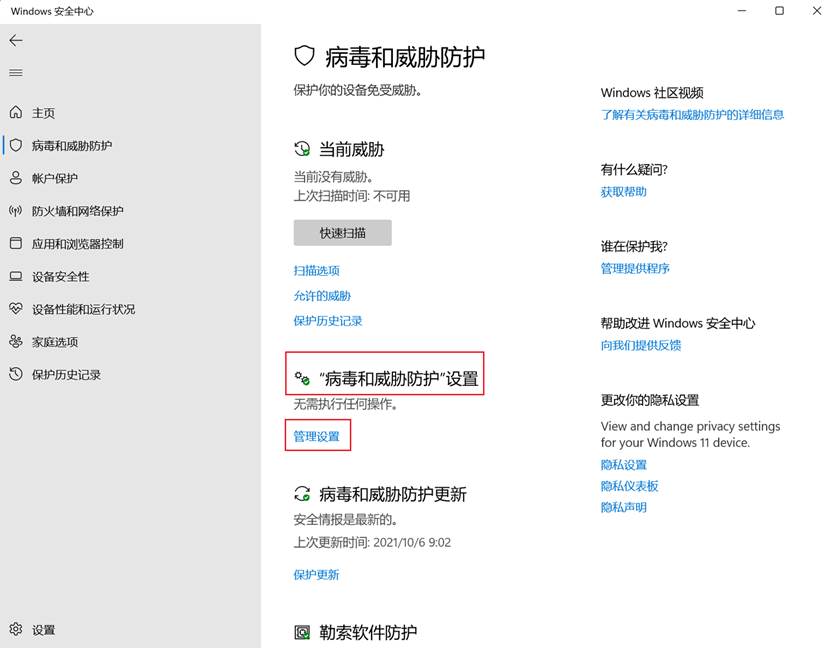This screenshot has height=648, width=831.
Task: Click the person icon for 帐户保护
Action: point(16,178)
